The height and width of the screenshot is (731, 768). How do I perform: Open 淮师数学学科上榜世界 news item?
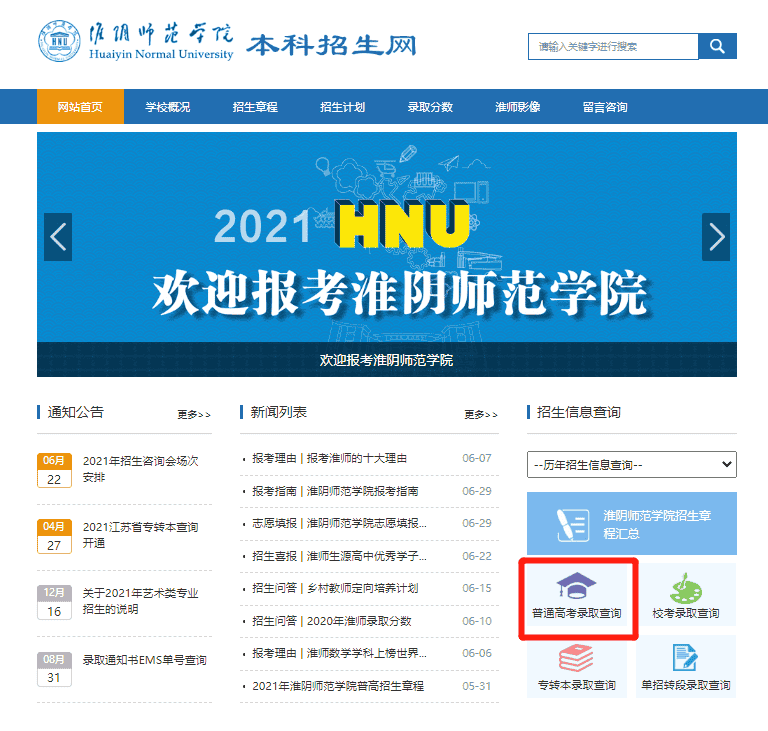tap(339, 653)
